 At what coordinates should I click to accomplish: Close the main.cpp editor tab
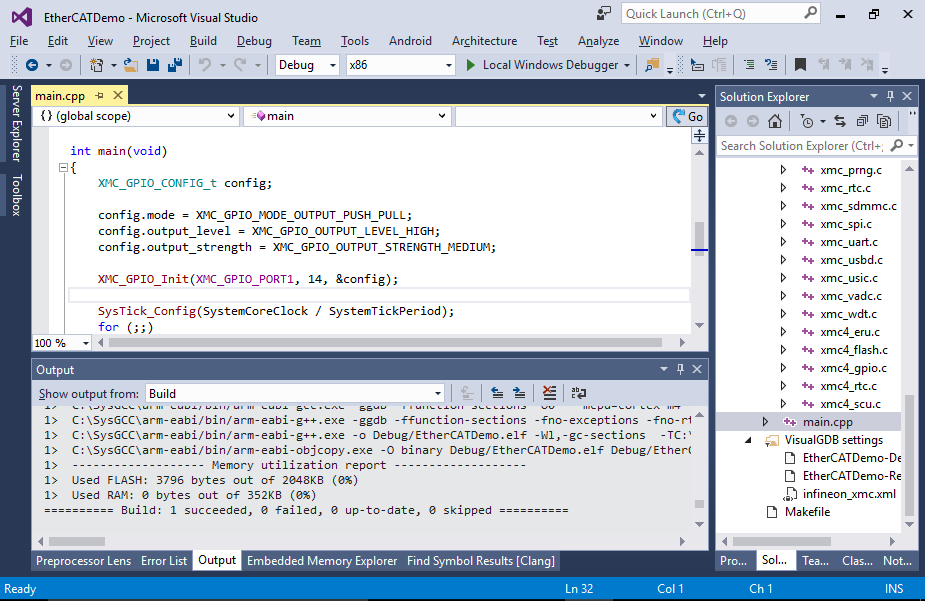tap(118, 95)
